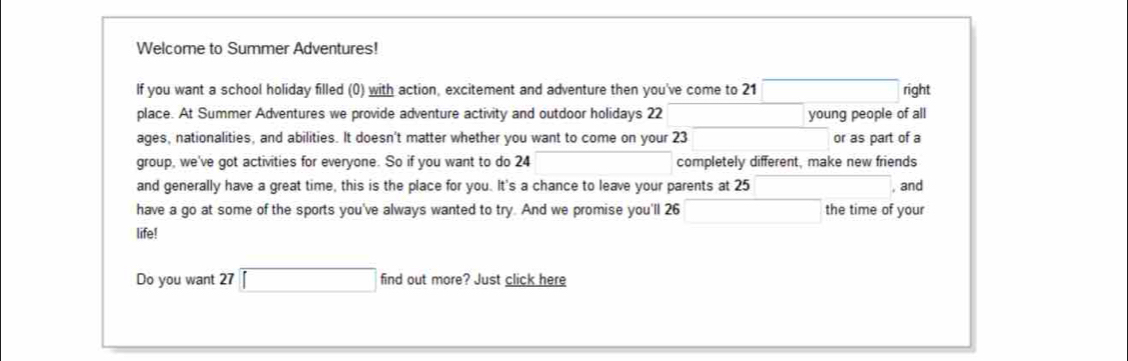Click the gap 26 box after "you'll"
This screenshot has width=1128, height=361.
click(753, 211)
